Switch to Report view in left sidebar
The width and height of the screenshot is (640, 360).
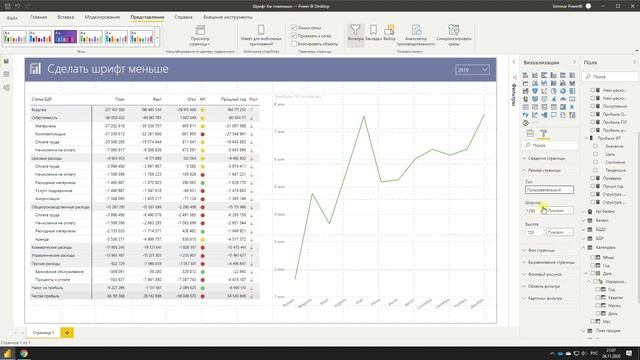click(x=6, y=61)
